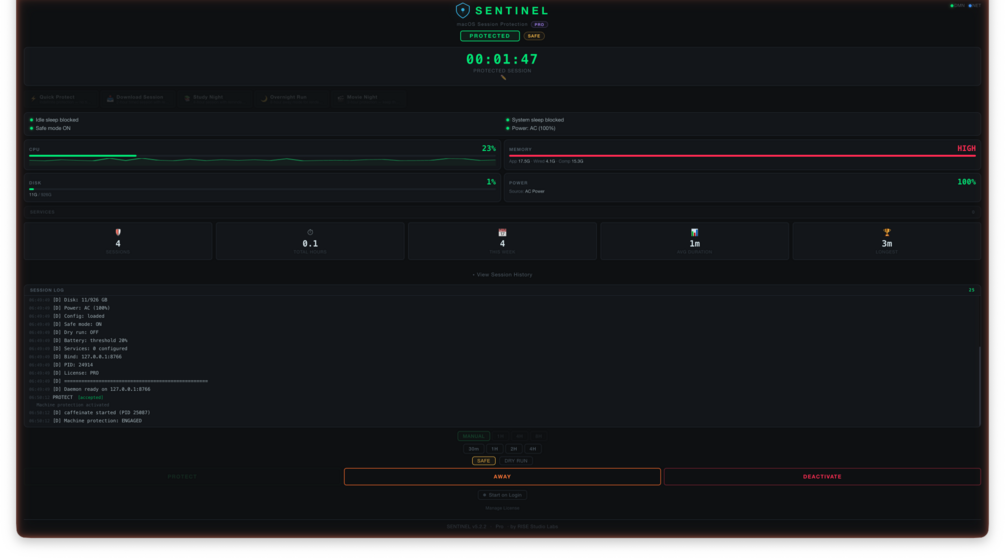This screenshot has width=1005, height=558.
Task: Click the DMN status indicator dot
Action: [x=952, y=6]
